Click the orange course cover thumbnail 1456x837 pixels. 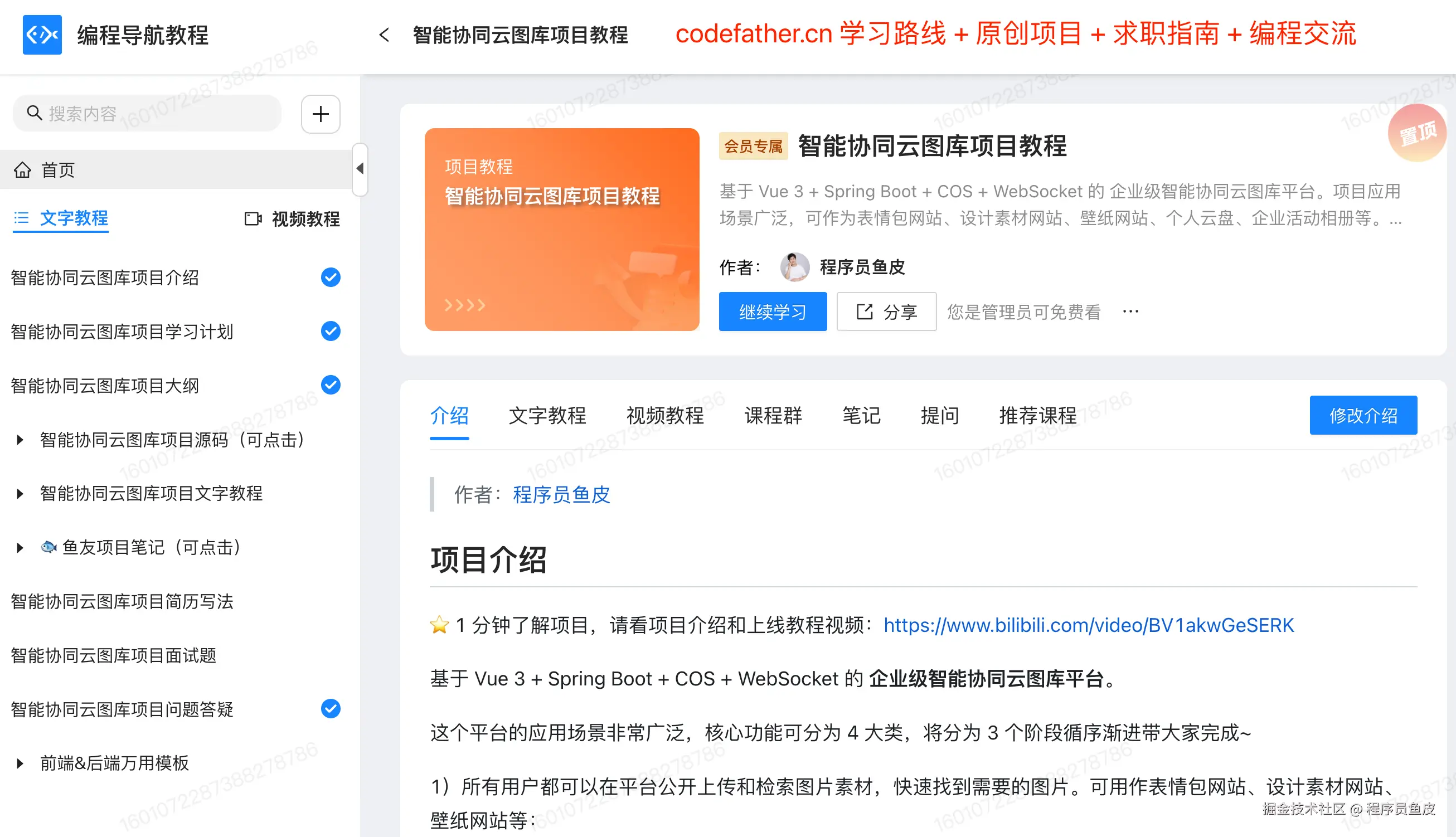(x=561, y=230)
